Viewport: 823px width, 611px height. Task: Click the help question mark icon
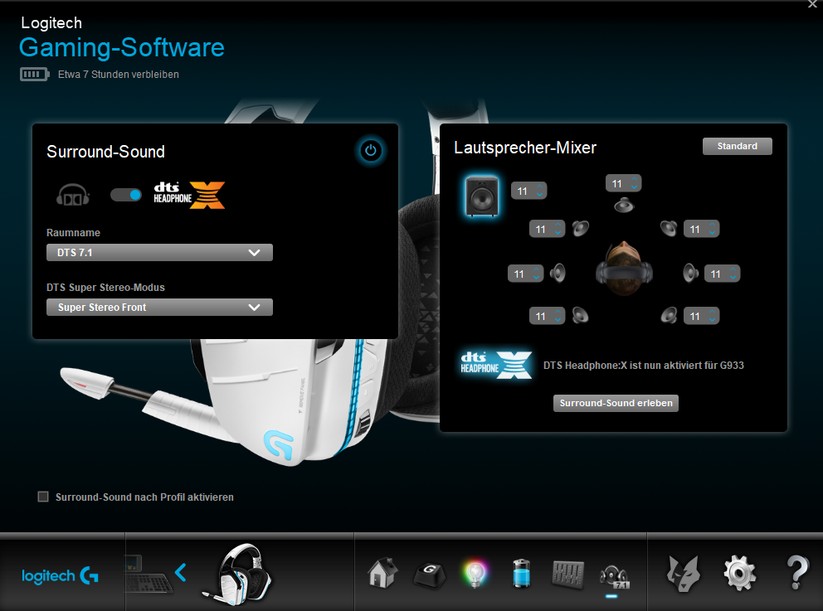797,573
